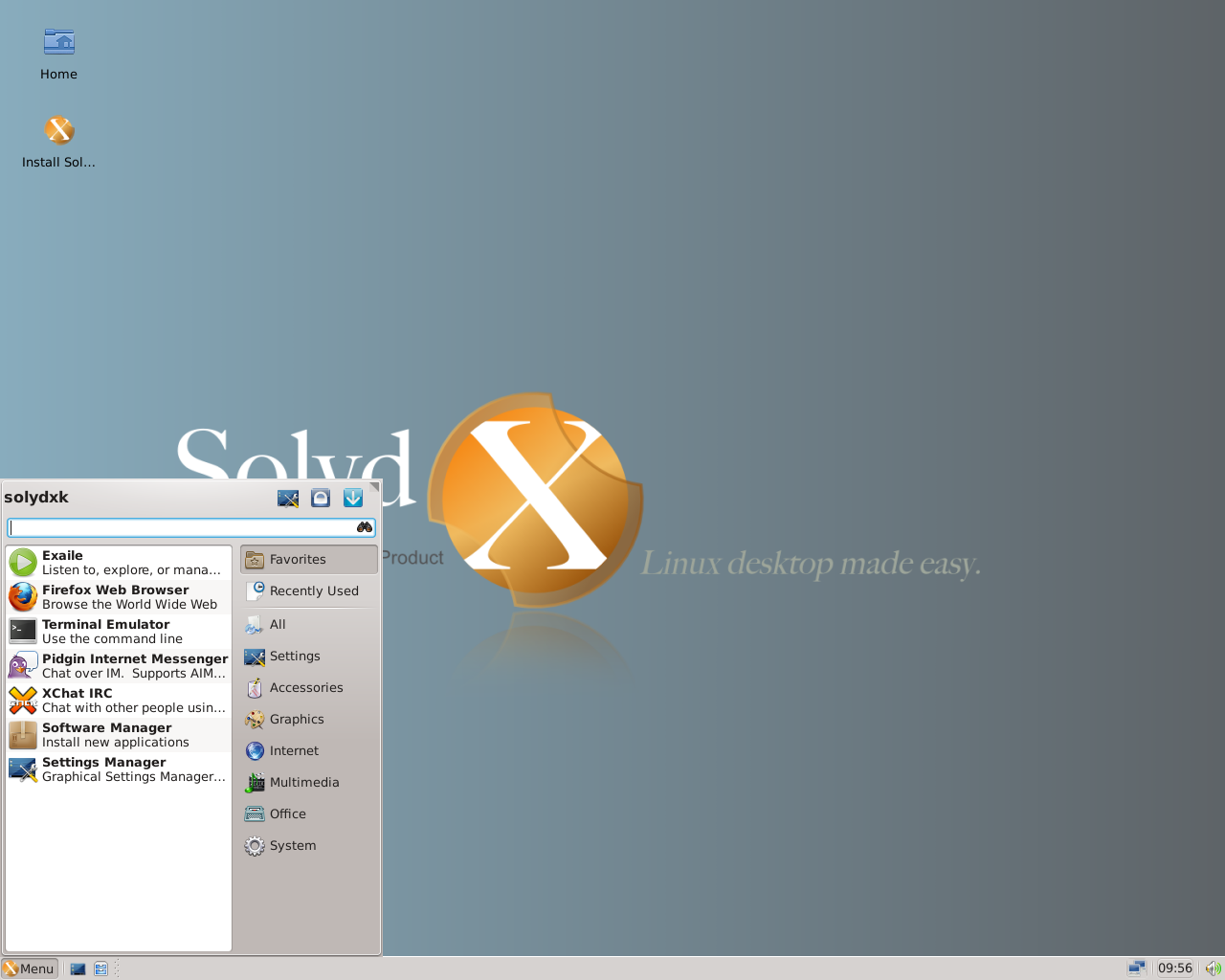The width and height of the screenshot is (1225, 980).
Task: Open the Graphics category
Action: [309, 720]
